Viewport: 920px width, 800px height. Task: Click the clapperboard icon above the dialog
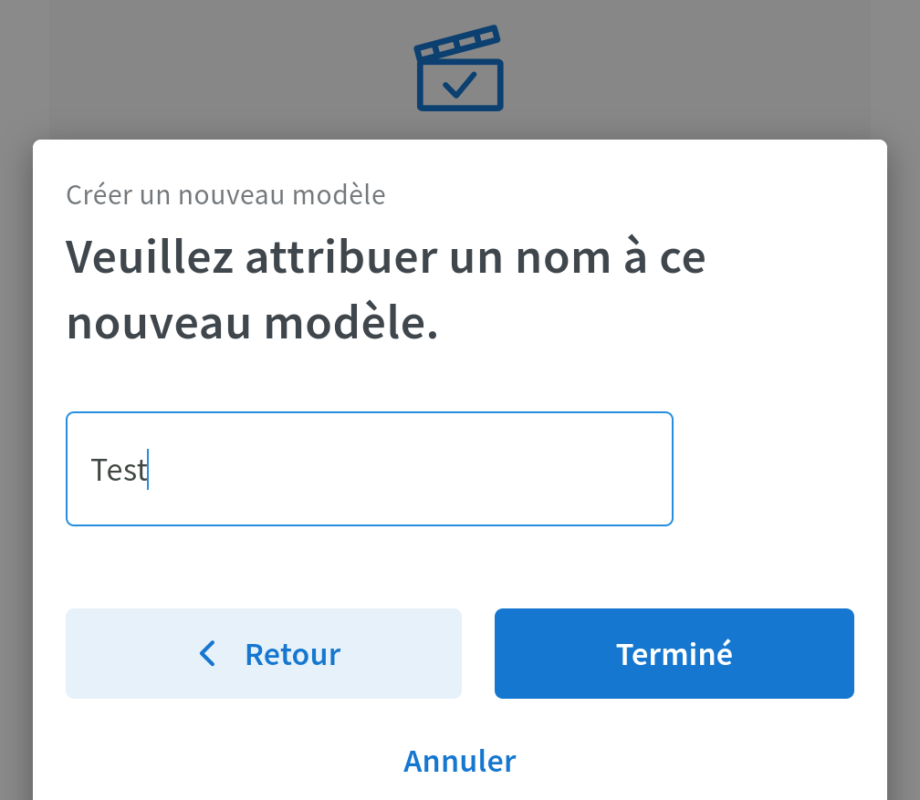pyautogui.click(x=459, y=70)
